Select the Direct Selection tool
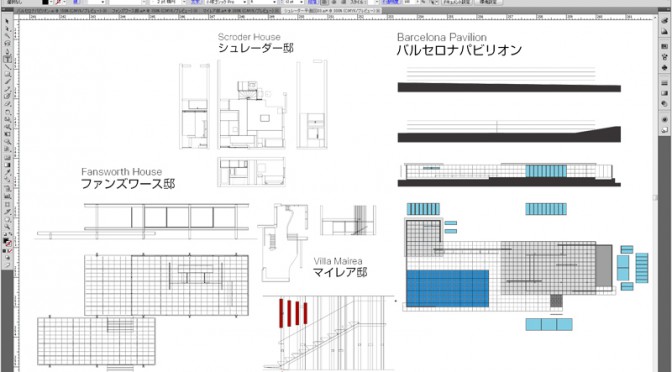The image size is (672, 372). tap(8, 28)
